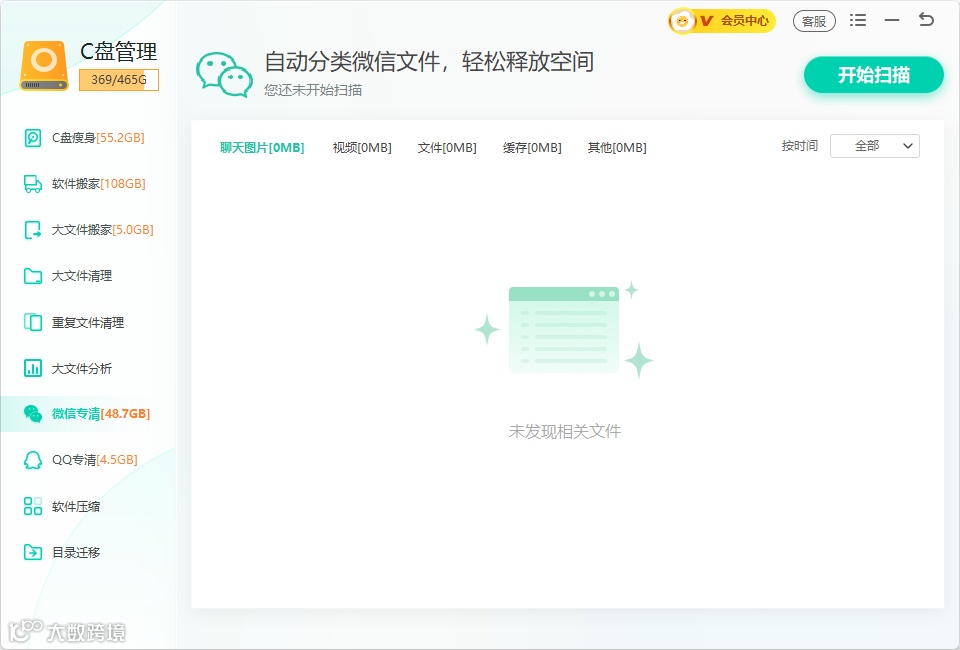This screenshot has height=650, width=960.
Task: Select 软件搬家[108GB] menu label
Action: point(99,184)
